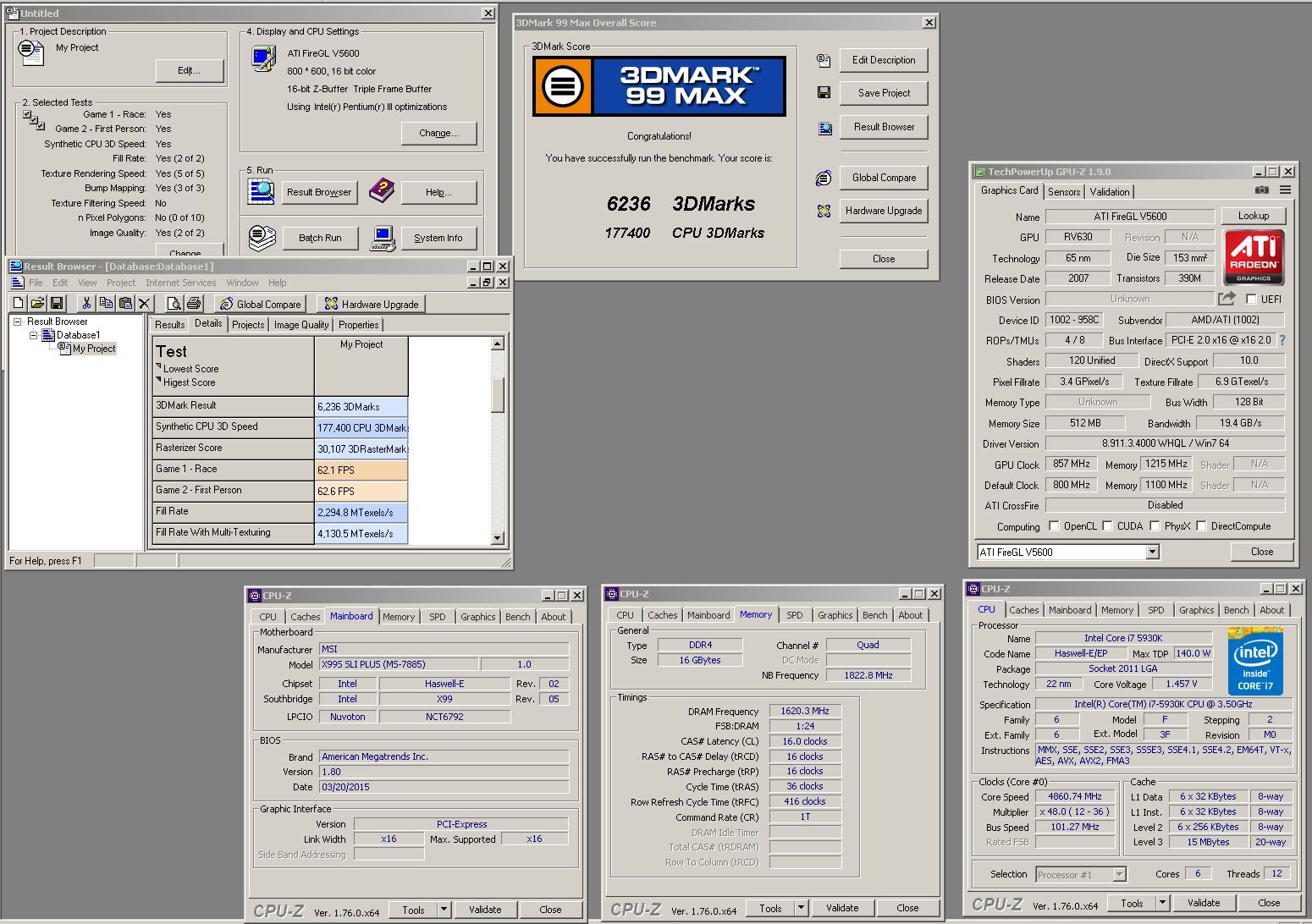Click the Hardware Upgrade icon in score window

[824, 211]
